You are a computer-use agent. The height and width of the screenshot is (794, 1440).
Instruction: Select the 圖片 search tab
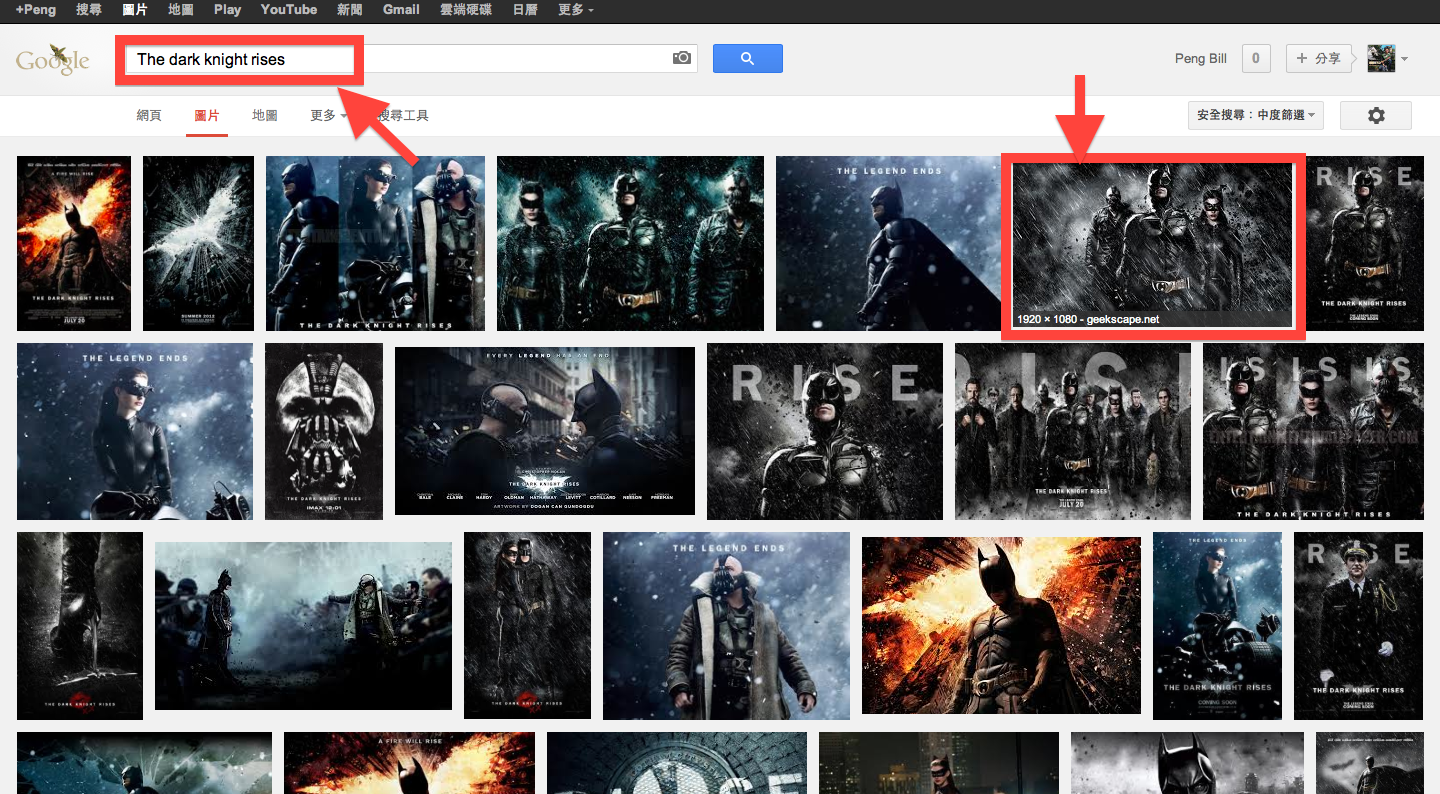pos(207,115)
